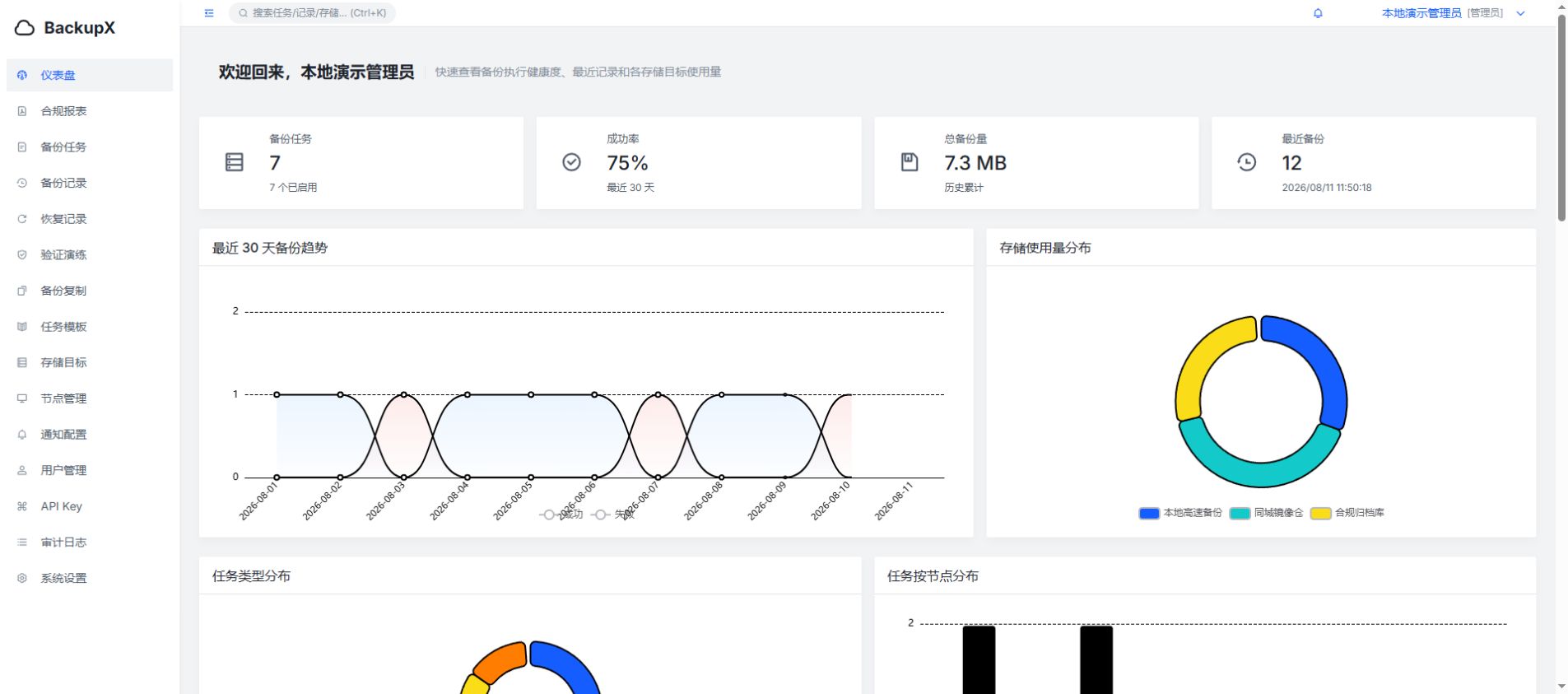Click the 存储目标 storage icon
This screenshot has height=694, width=1568.
point(22,362)
